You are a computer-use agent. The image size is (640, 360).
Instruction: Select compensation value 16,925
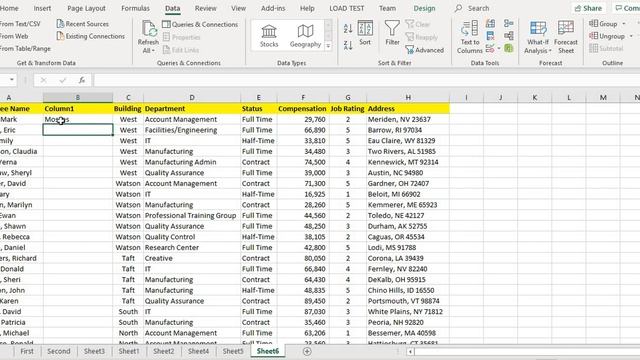click(x=303, y=194)
